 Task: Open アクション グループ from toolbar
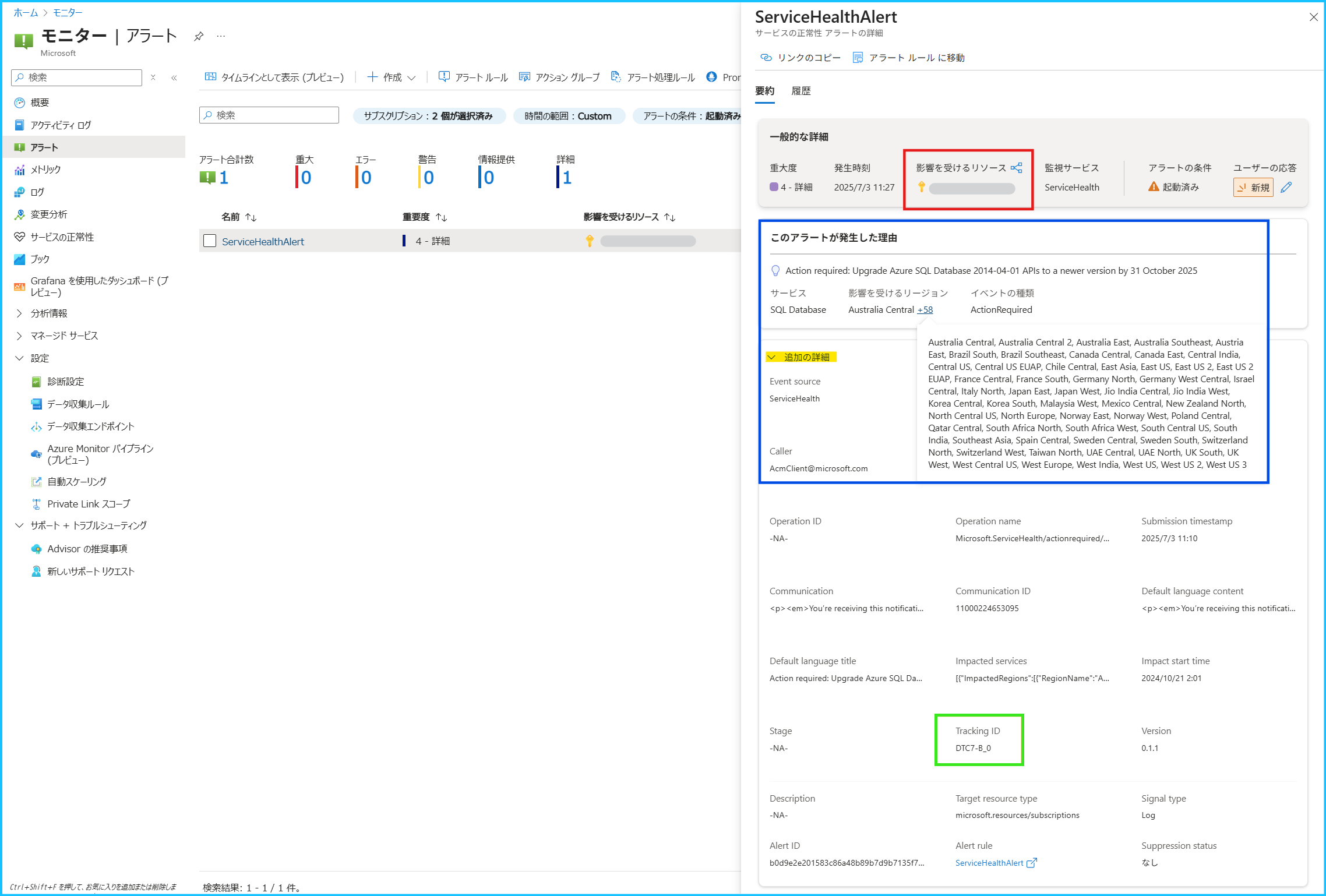pyautogui.click(x=559, y=77)
